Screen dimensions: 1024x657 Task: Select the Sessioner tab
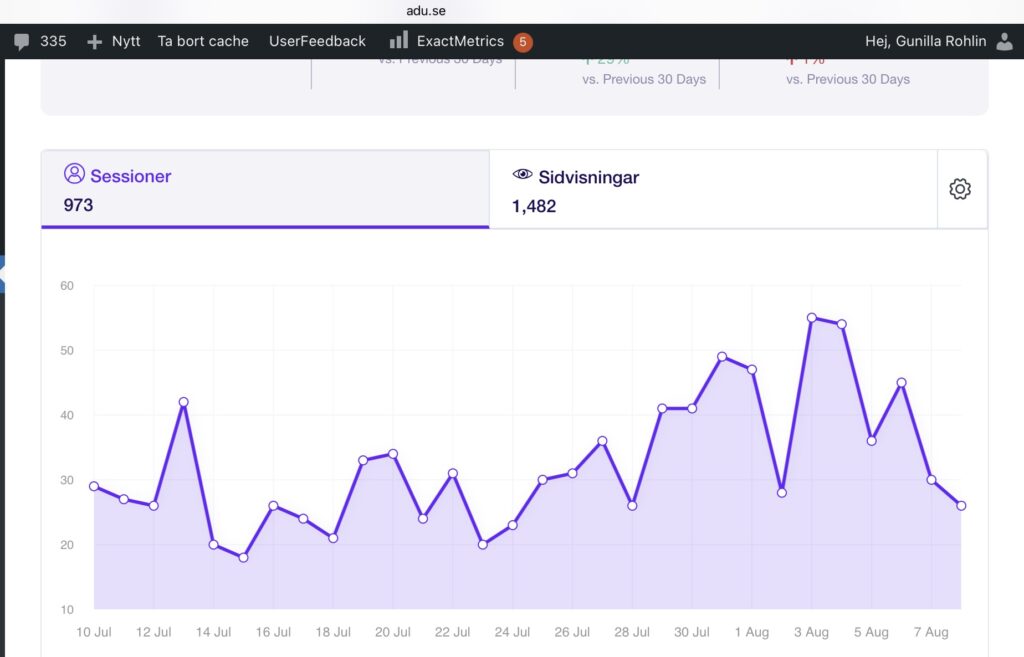pyautogui.click(x=265, y=189)
